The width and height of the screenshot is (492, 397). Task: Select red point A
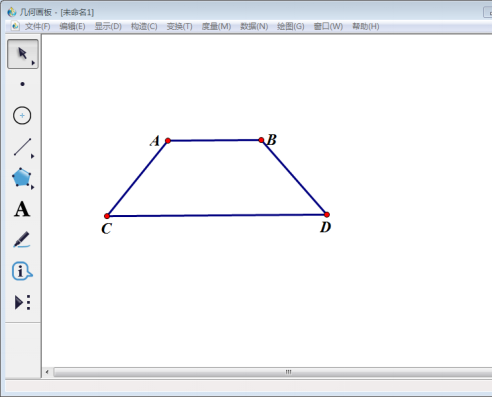click(x=168, y=141)
